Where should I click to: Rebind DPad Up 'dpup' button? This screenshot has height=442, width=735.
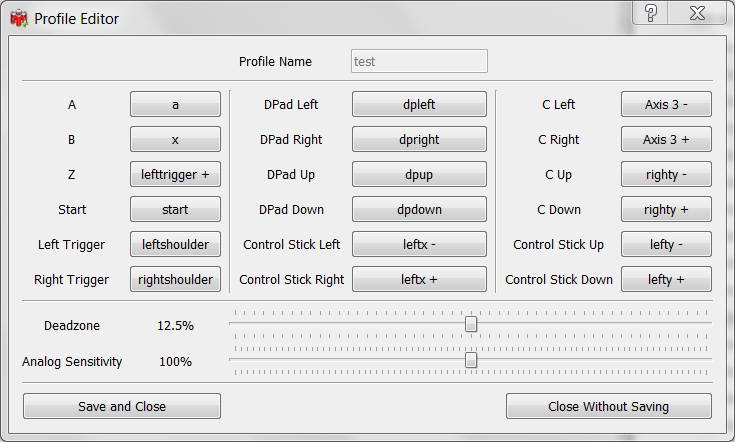[419, 174]
